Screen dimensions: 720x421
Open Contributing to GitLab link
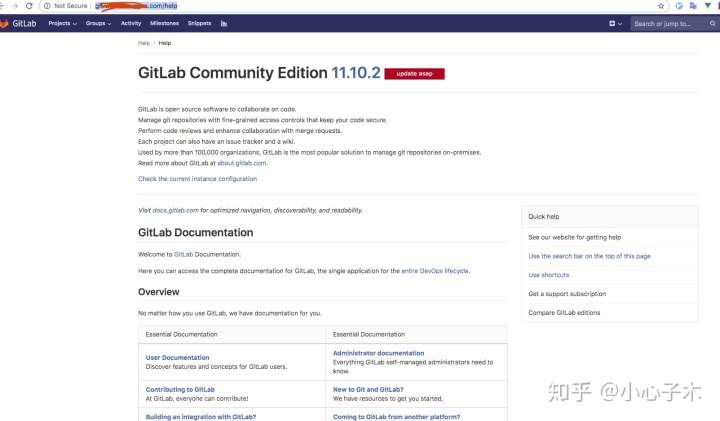click(180, 389)
